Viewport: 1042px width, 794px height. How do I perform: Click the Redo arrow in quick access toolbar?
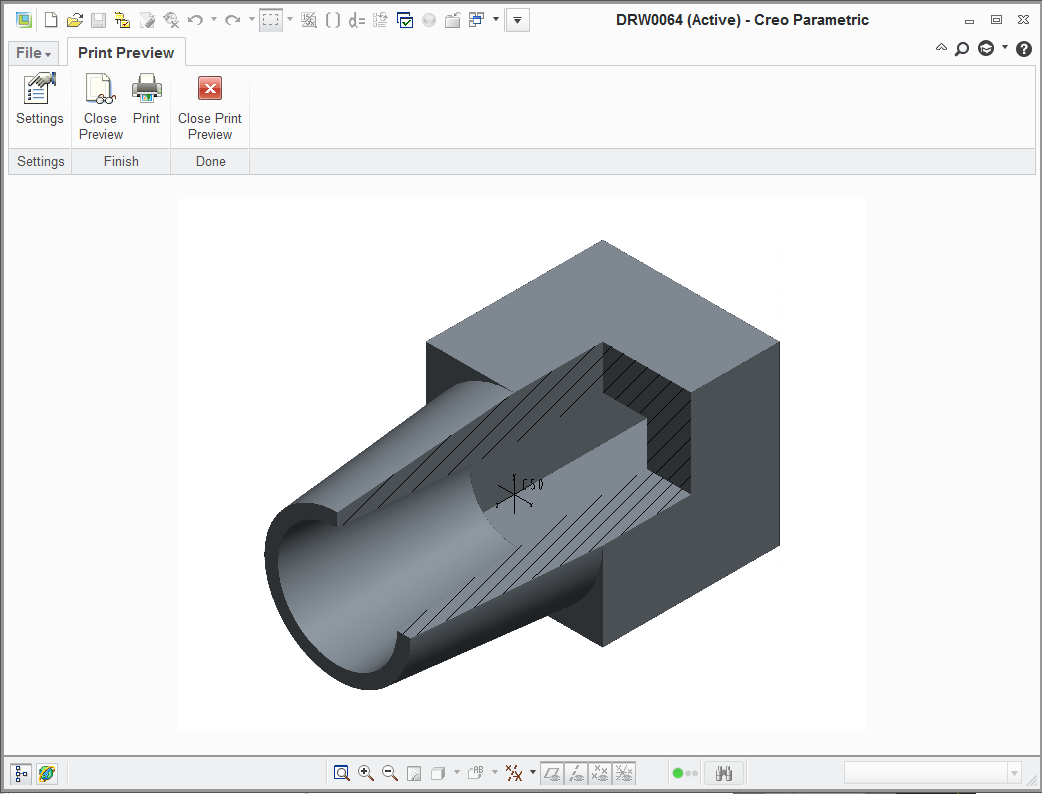[233, 20]
